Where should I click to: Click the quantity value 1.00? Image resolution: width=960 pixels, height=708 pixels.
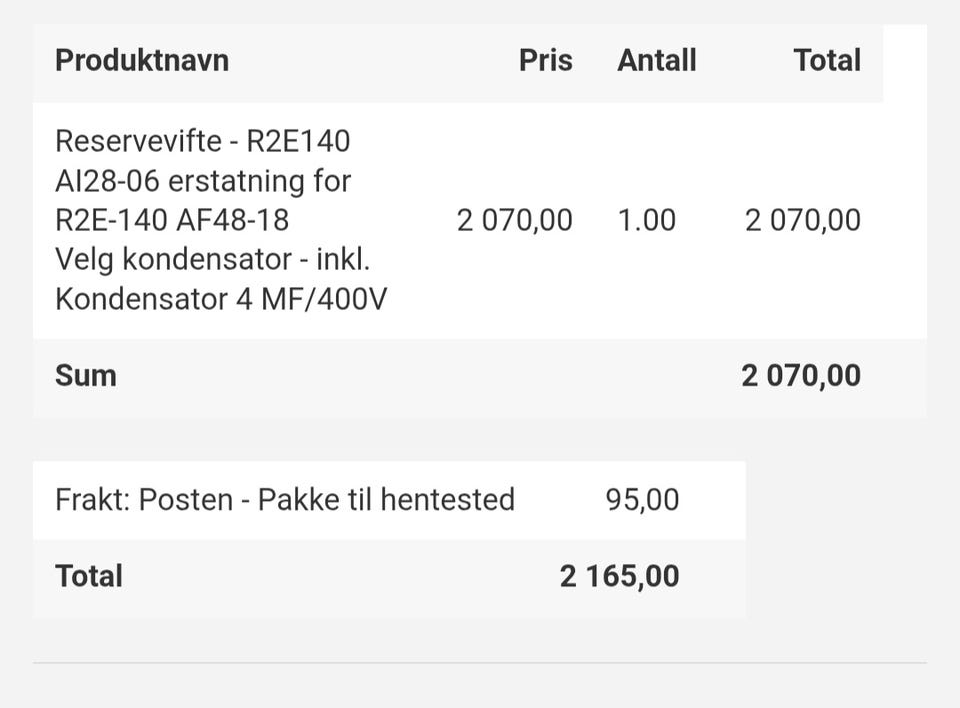pyautogui.click(x=647, y=220)
